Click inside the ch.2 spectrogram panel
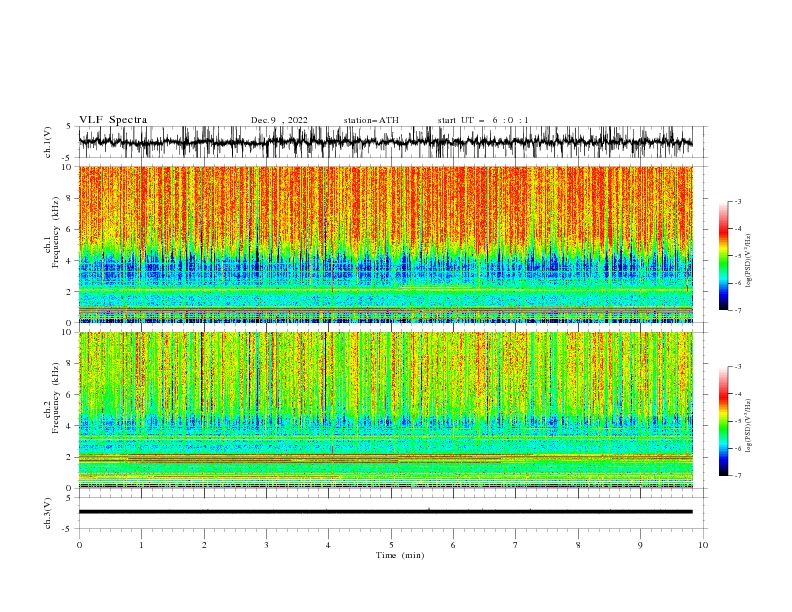 coord(385,410)
